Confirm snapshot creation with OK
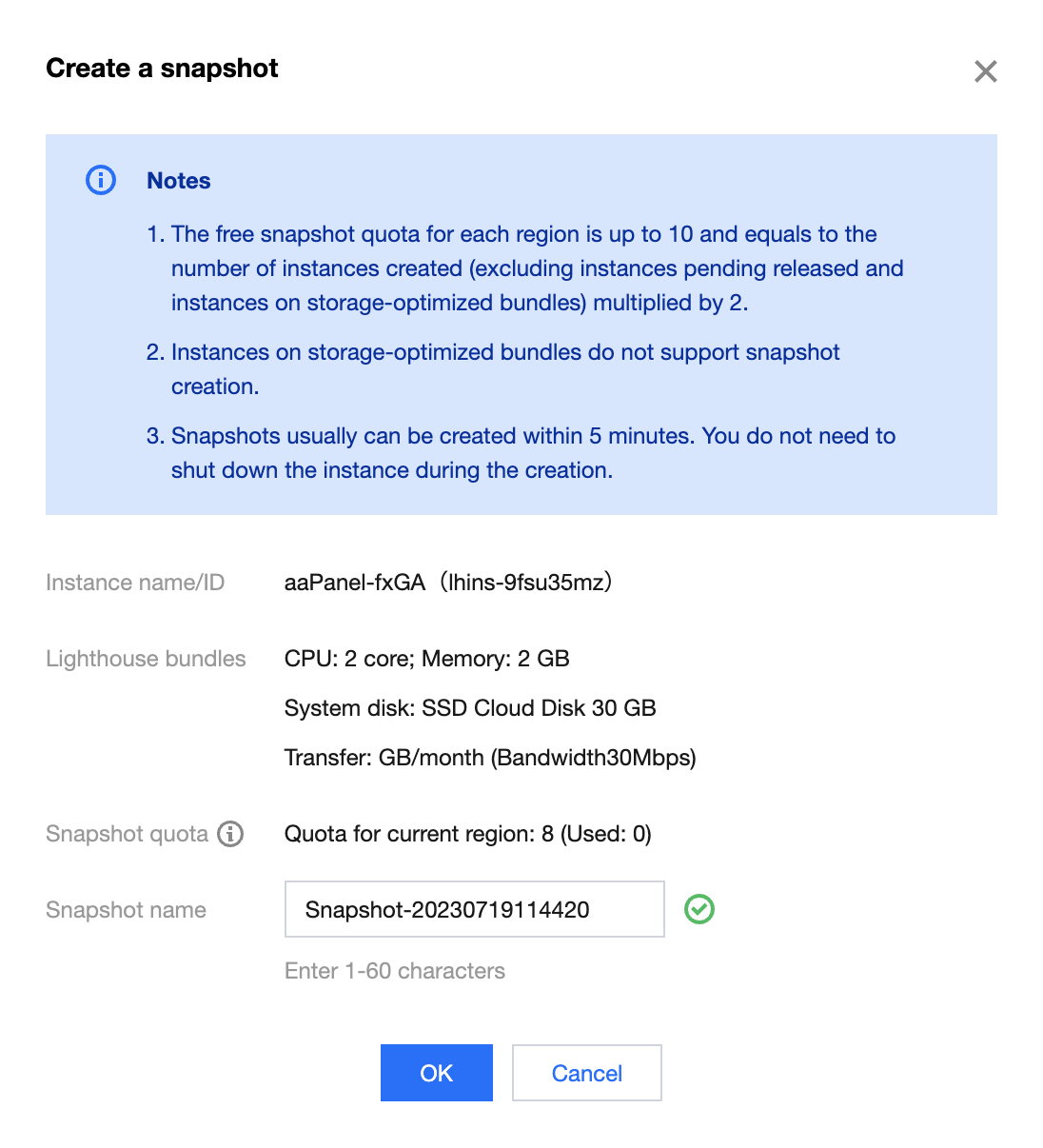 (436, 1073)
